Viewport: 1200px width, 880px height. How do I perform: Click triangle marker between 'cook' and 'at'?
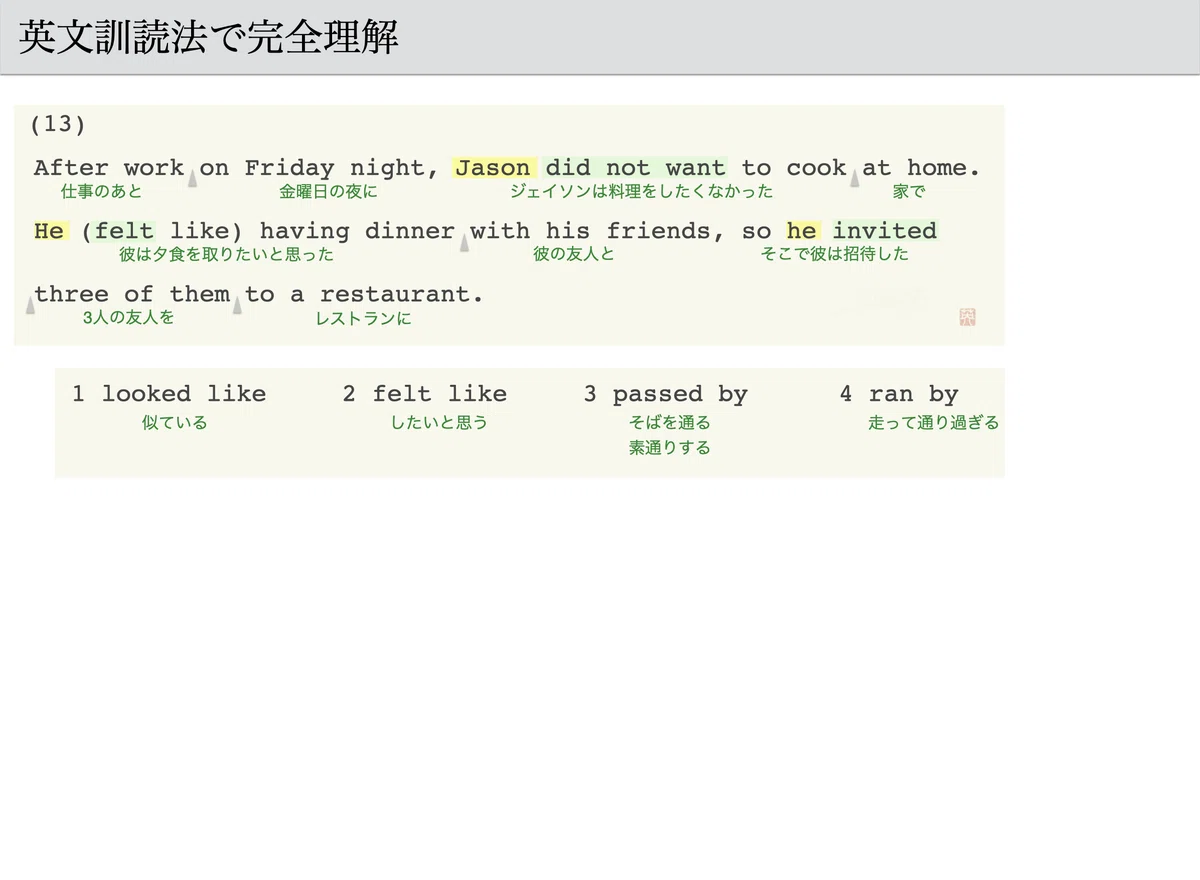855,178
